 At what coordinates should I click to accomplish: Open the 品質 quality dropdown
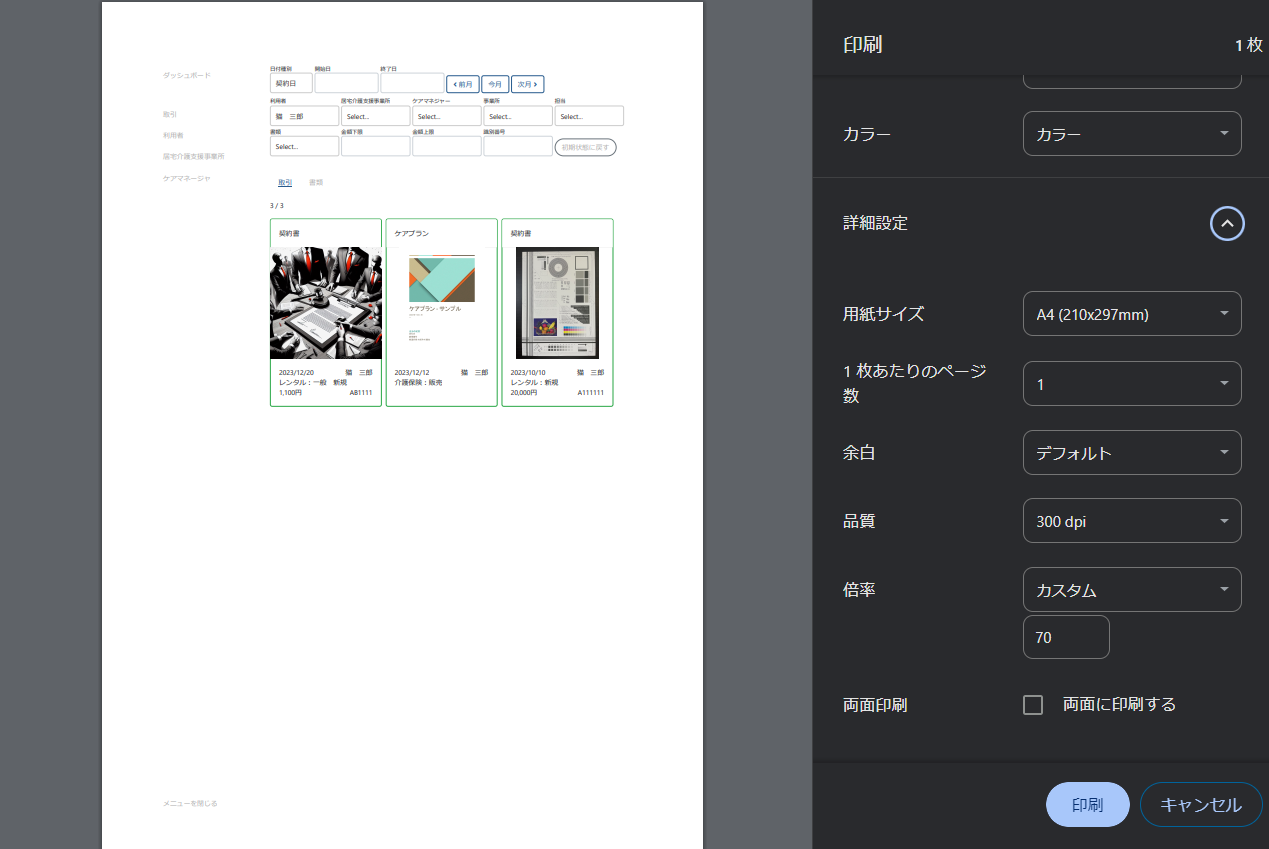tap(1131, 520)
